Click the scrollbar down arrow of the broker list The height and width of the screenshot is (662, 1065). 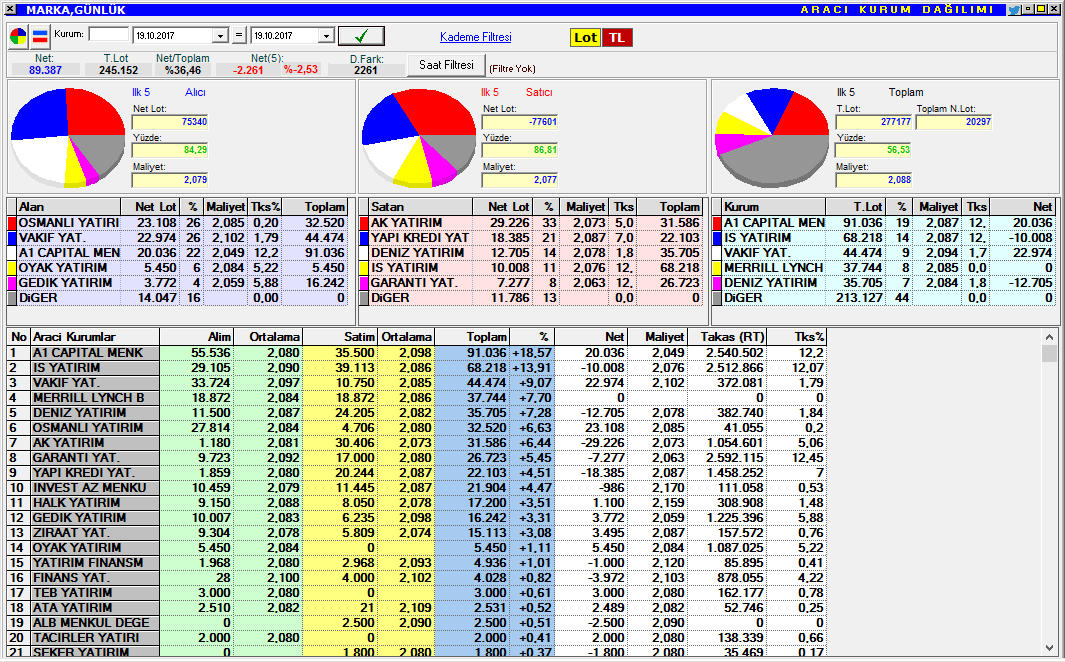[1049, 648]
